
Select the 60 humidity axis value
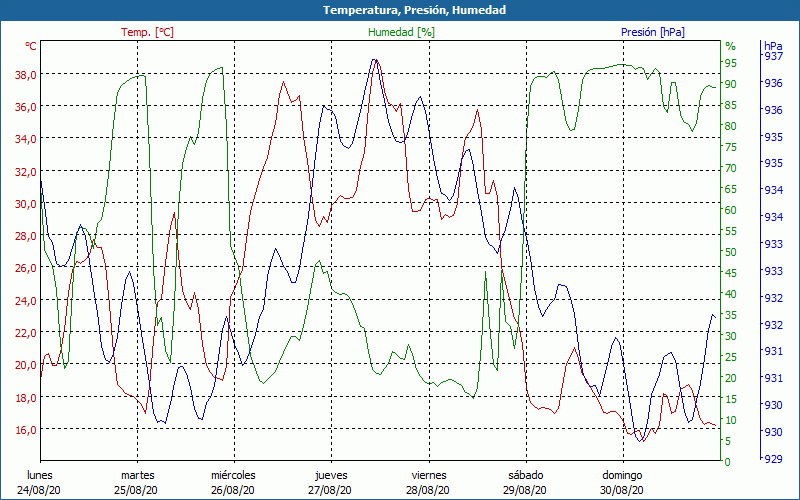pyautogui.click(x=731, y=211)
